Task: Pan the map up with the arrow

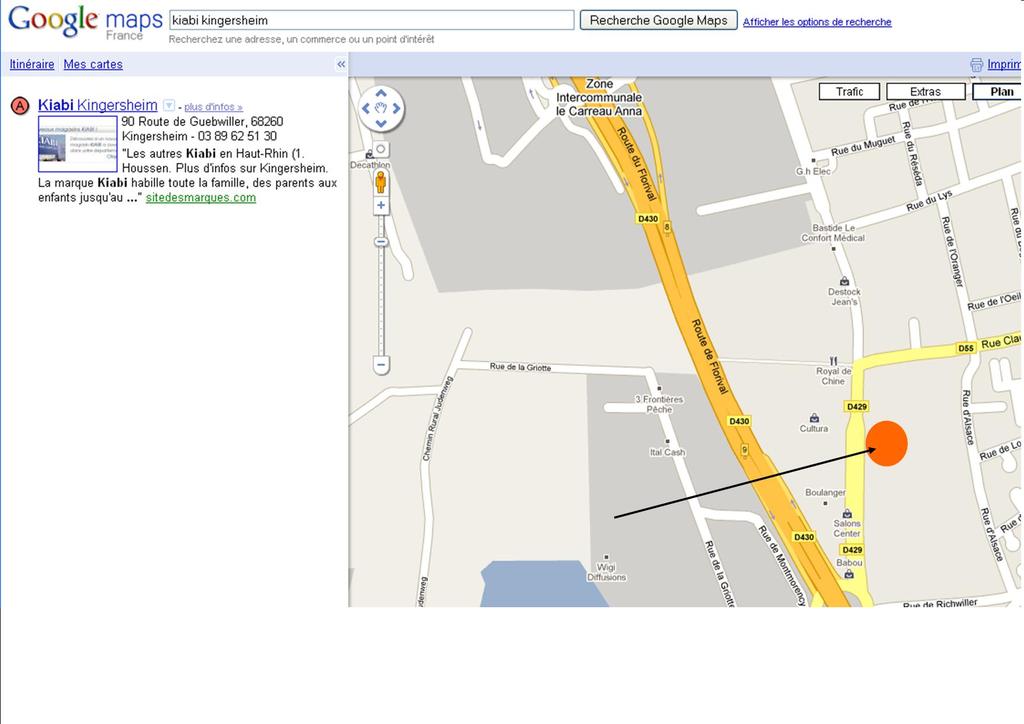Action: coord(381,93)
